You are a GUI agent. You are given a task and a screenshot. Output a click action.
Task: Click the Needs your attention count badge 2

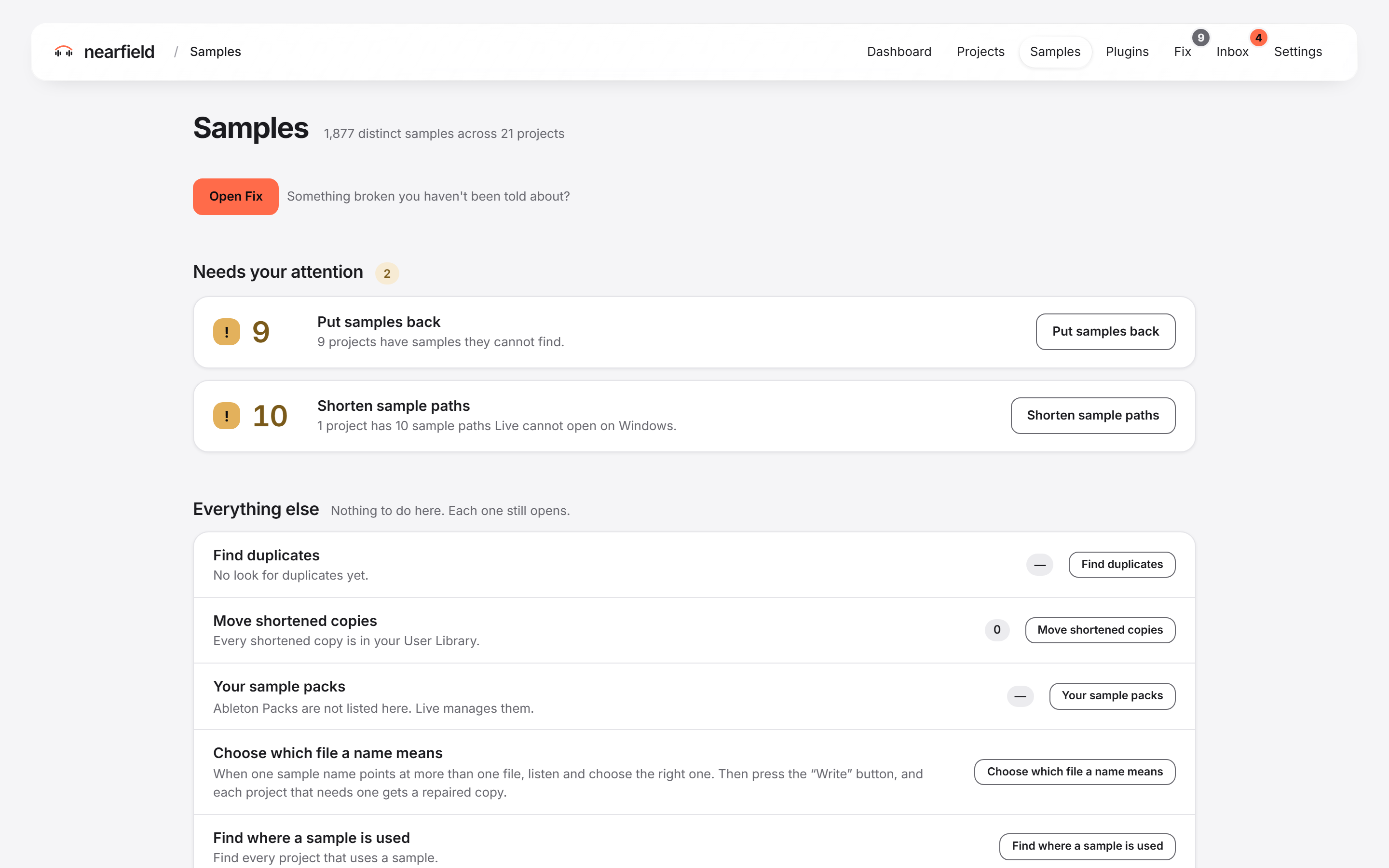[x=387, y=273]
